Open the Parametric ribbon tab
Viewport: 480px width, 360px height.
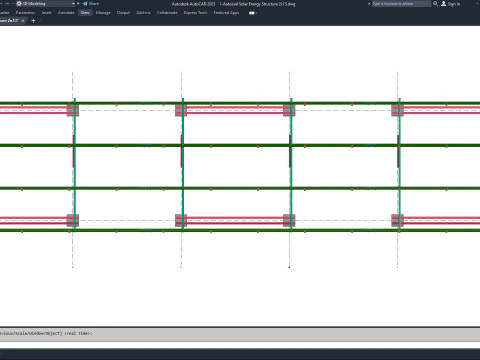click(25, 13)
